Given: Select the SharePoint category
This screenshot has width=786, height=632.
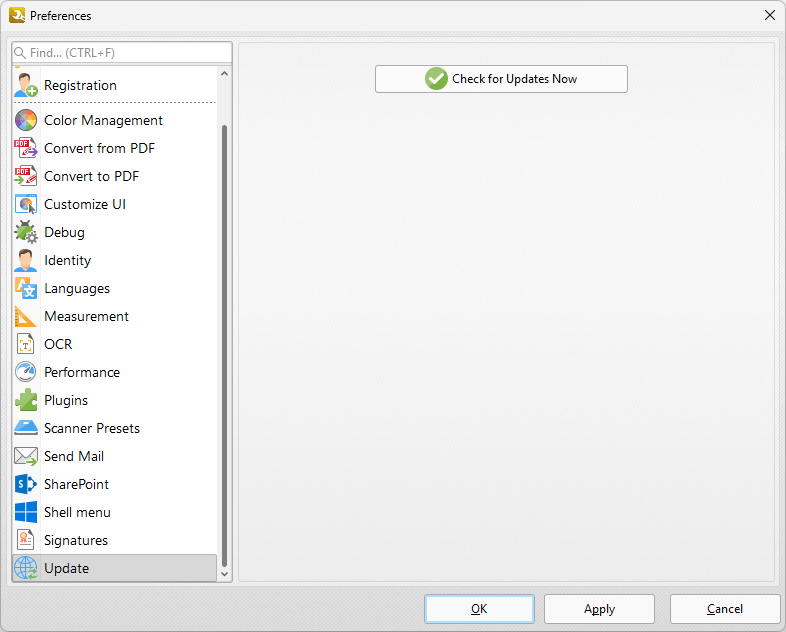Looking at the screenshot, I should pyautogui.click(x=115, y=484).
